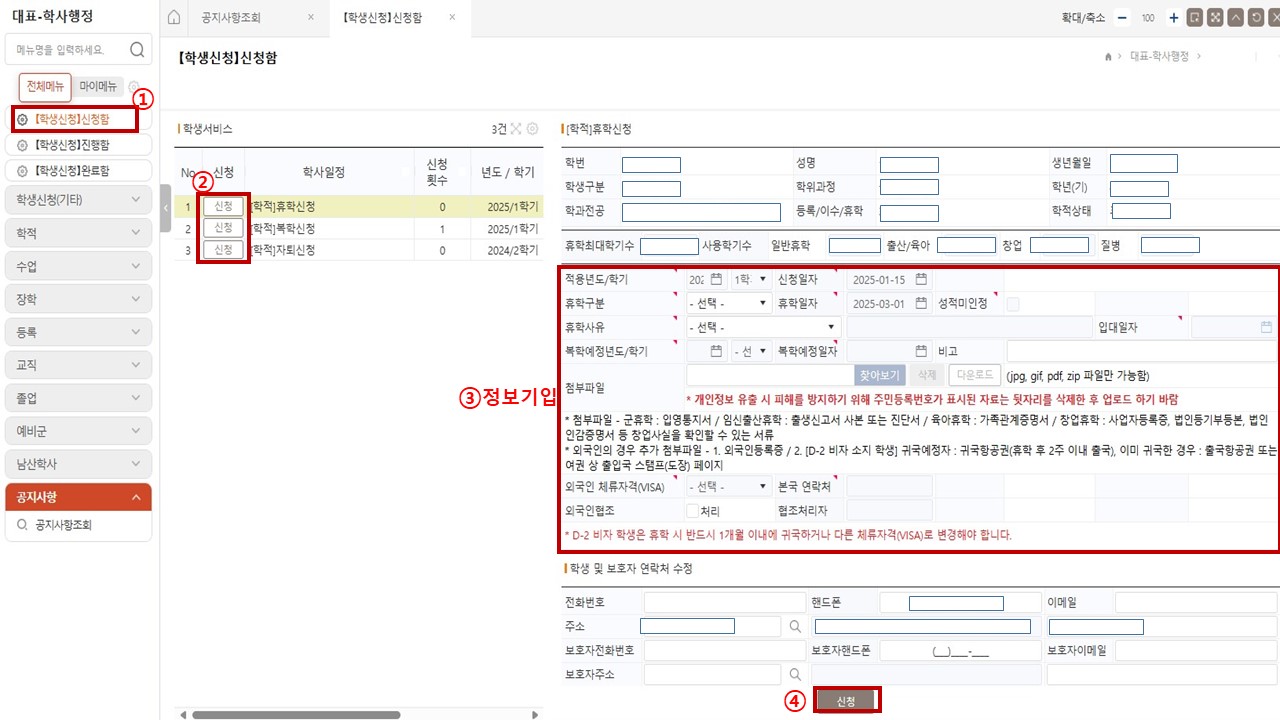1280x720 pixels.
Task: Click 신청 button for 복학신청 row
Action: 223,228
